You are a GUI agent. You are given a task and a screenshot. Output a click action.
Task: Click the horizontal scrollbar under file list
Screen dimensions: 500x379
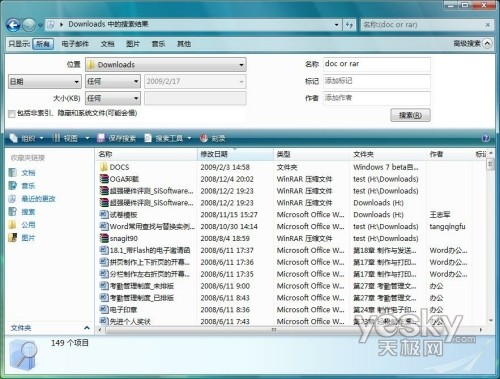(x=290, y=330)
